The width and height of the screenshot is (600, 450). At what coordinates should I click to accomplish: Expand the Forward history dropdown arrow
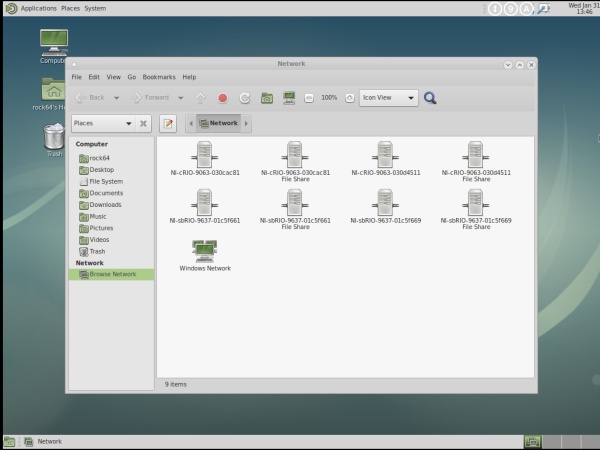(180, 98)
